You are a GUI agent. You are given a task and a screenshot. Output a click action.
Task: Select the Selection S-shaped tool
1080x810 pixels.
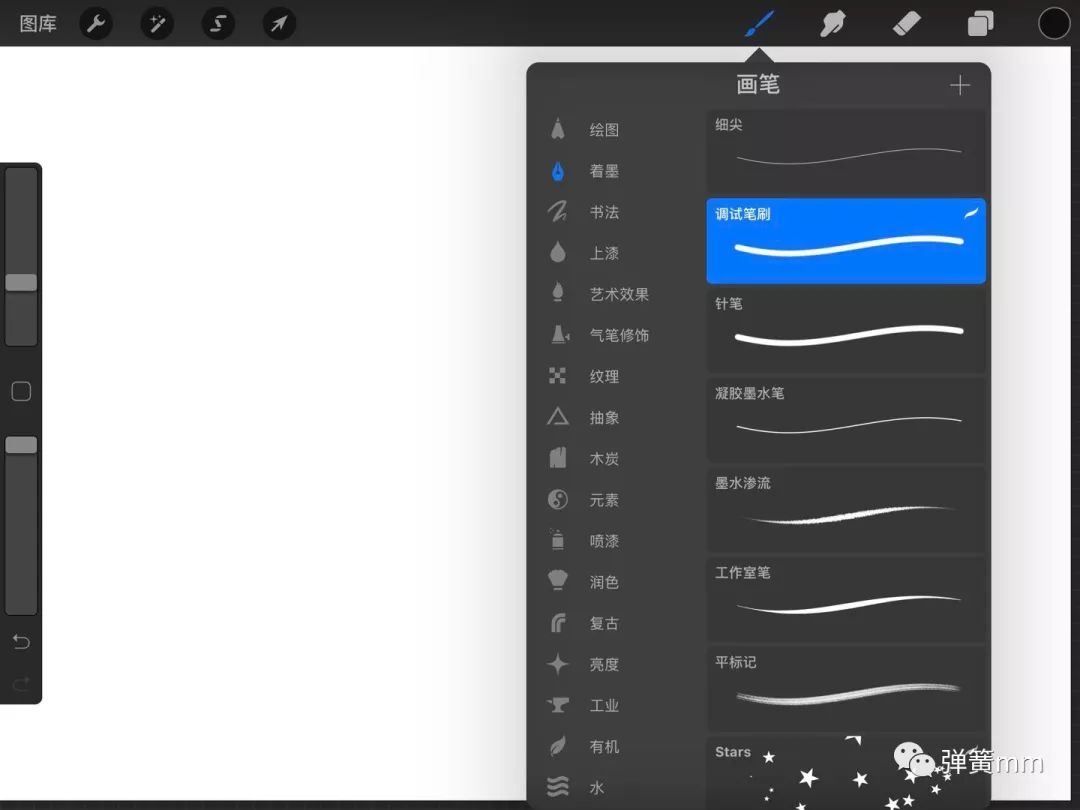(x=218, y=24)
